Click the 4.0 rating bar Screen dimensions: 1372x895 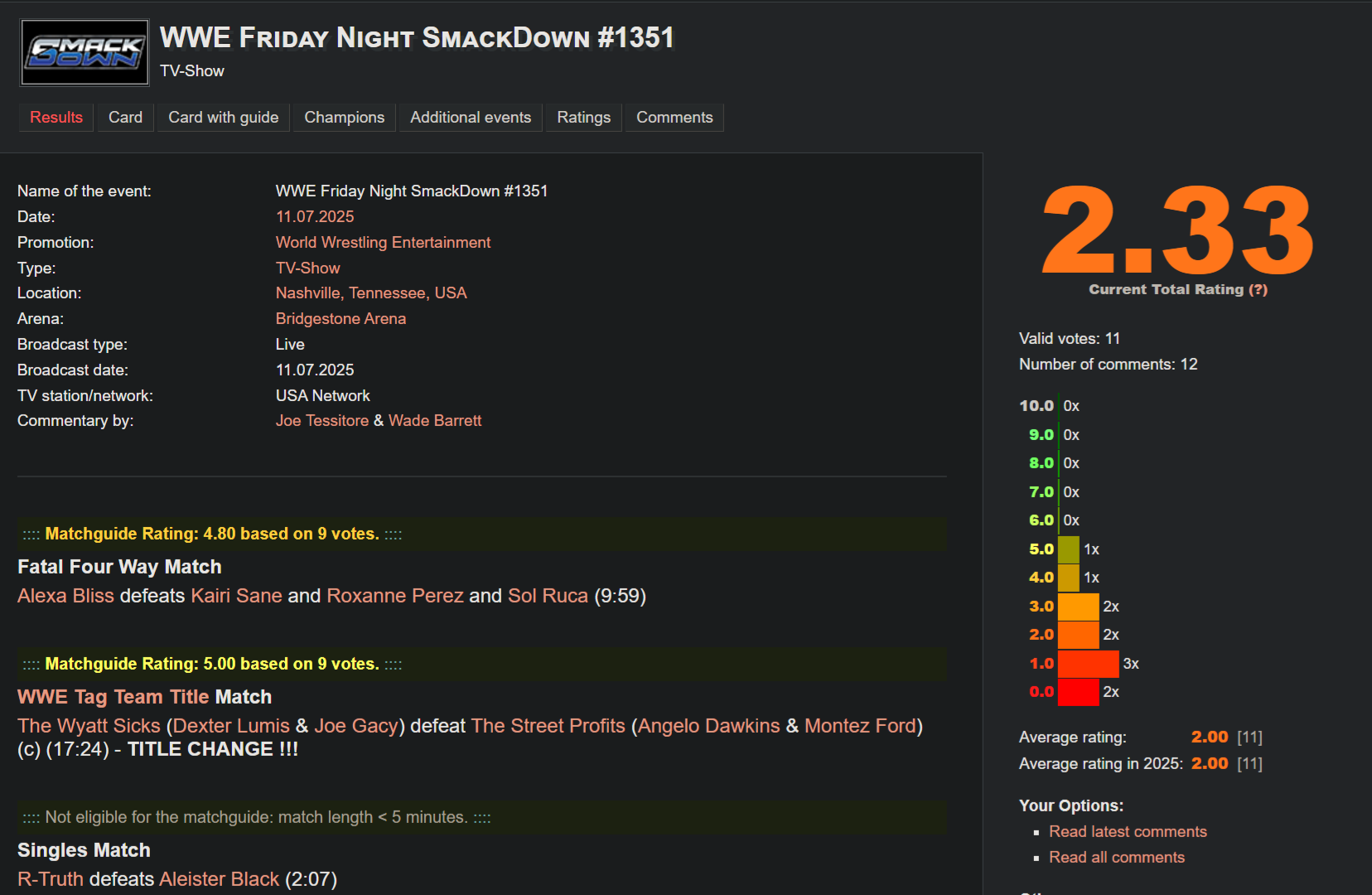pos(1069,578)
